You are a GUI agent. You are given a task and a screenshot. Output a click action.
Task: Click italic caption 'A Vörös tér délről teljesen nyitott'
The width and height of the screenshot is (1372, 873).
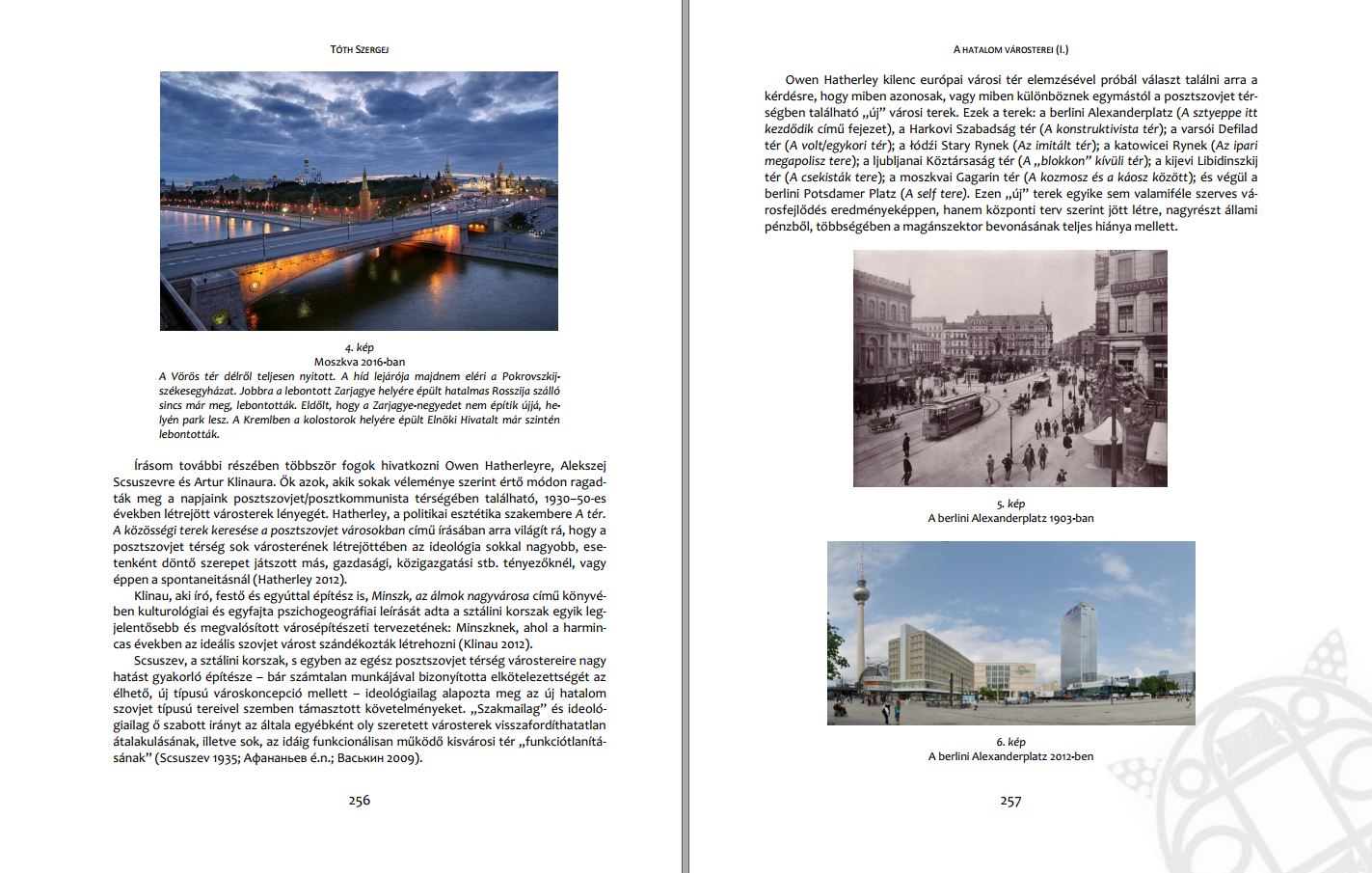[x=360, y=405]
